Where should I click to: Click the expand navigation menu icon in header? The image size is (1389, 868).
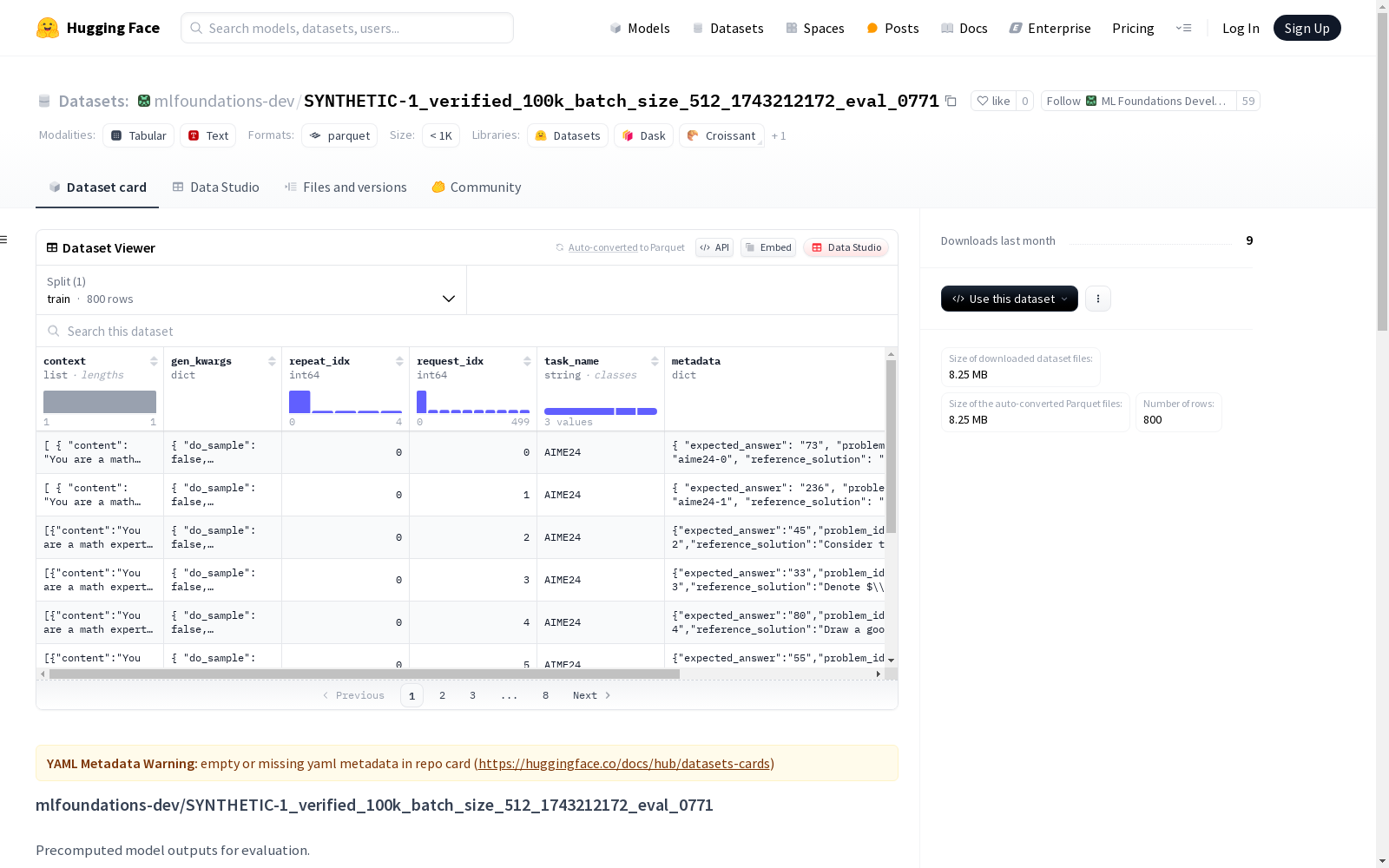pos(1183,28)
